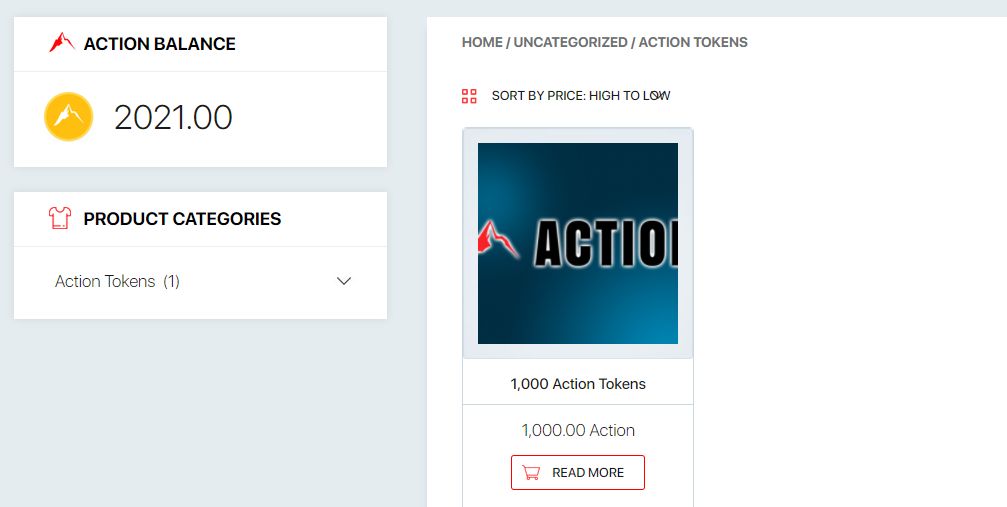1007x507 pixels.
Task: Go to HOME in the breadcrumb
Action: [x=482, y=42]
